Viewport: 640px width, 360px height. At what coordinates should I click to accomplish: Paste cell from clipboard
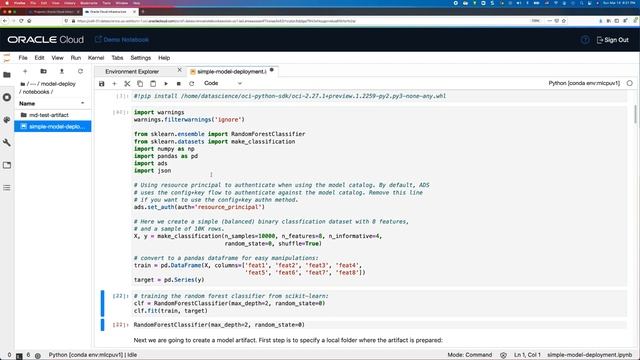pos(153,84)
